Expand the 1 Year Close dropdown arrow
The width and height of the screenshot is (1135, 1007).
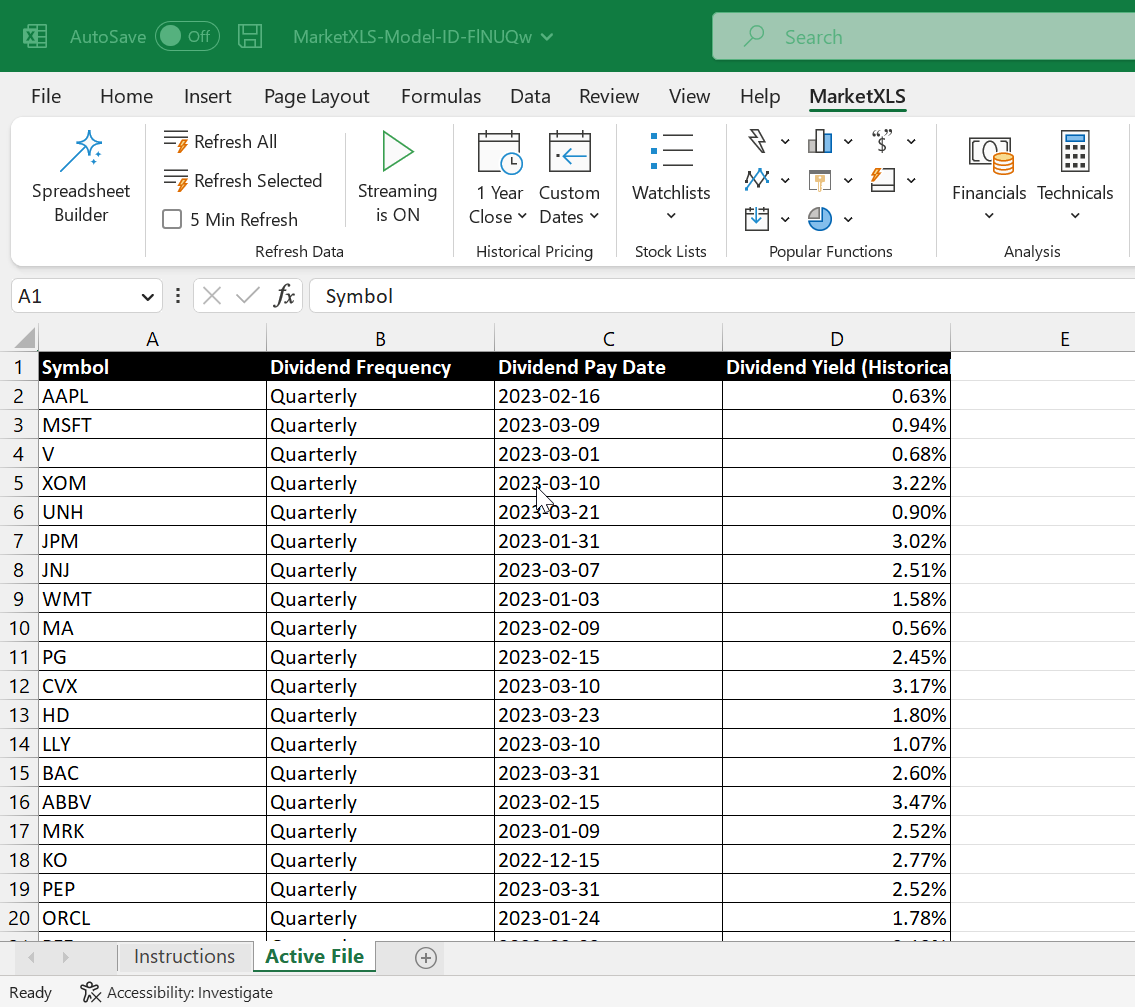(523, 216)
